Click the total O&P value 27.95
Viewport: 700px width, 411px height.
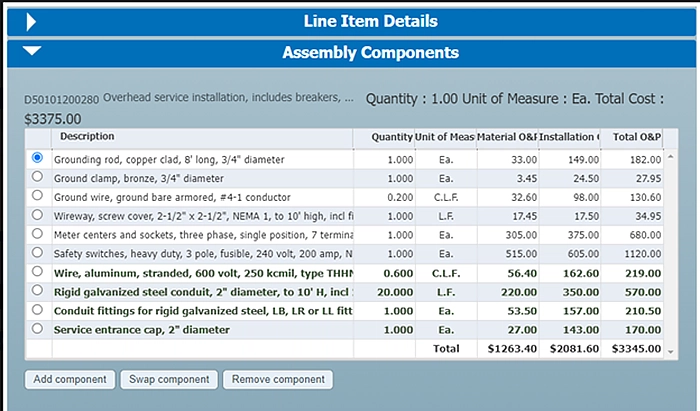point(648,179)
